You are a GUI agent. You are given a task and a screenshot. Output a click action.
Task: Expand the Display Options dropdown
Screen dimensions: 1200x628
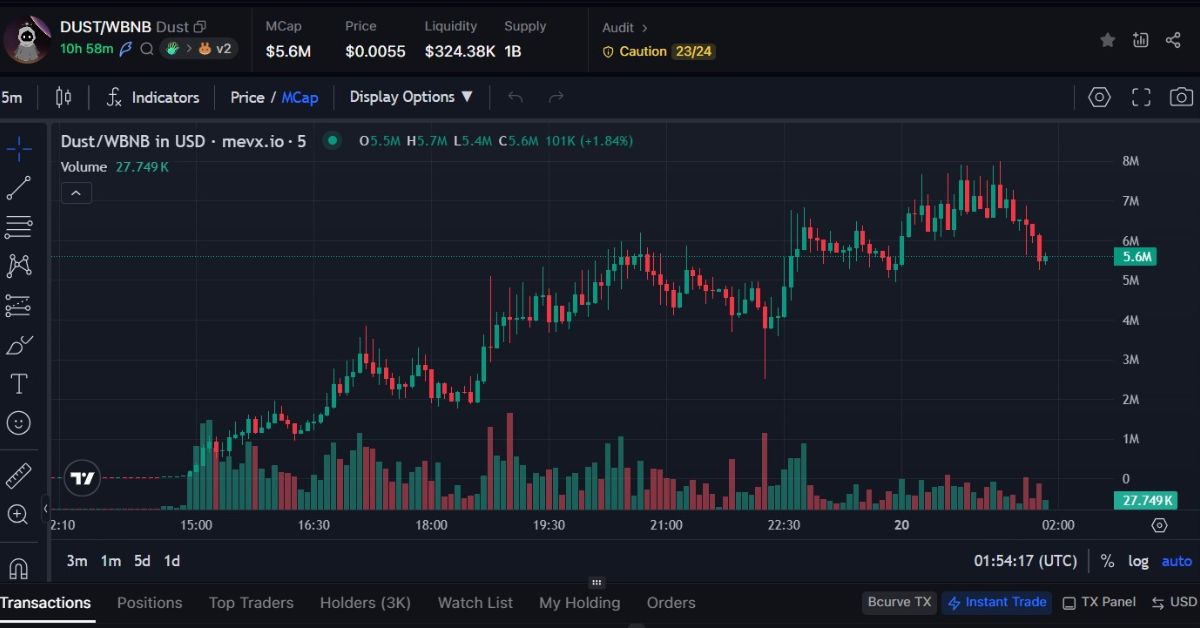[x=411, y=97]
